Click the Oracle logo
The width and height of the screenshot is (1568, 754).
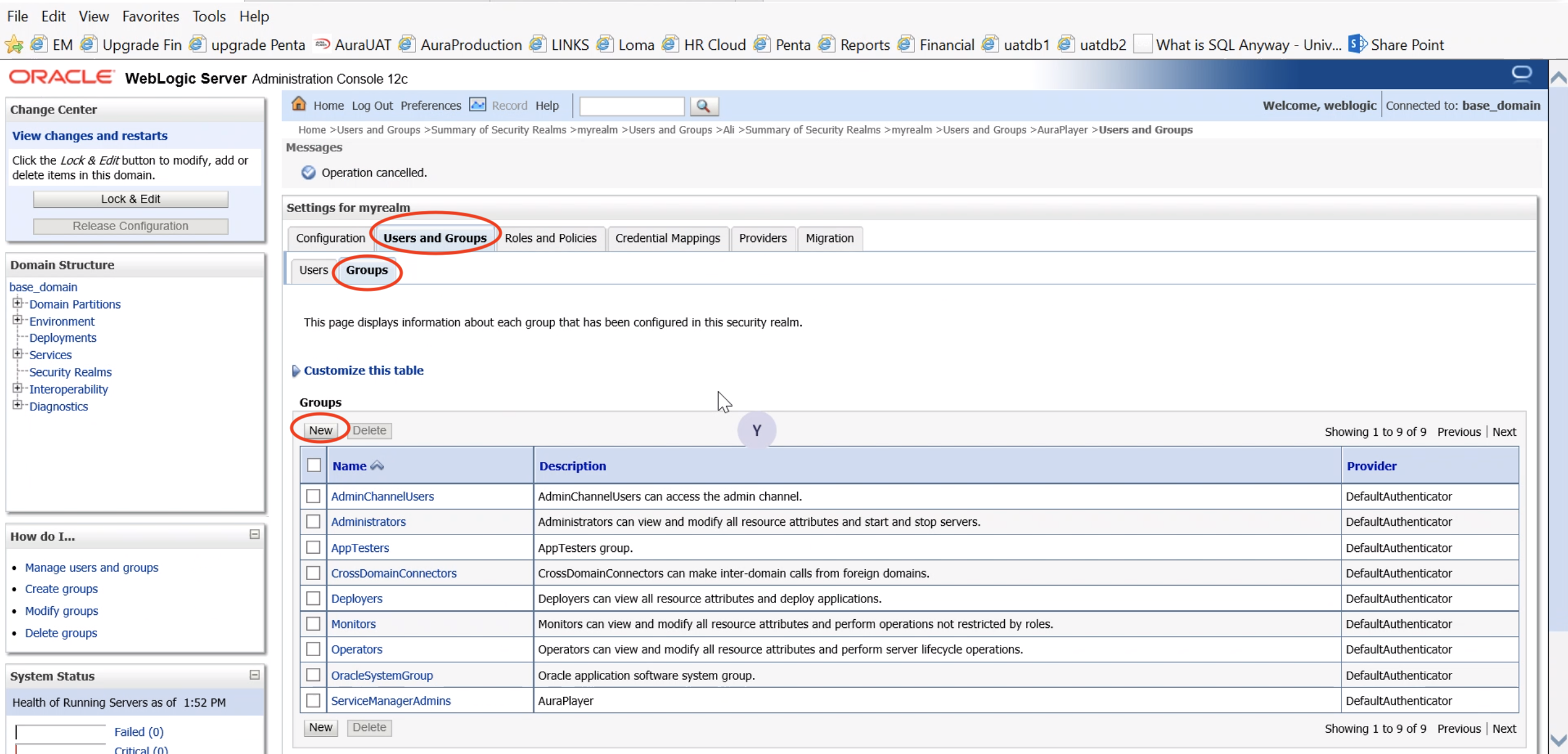61,77
